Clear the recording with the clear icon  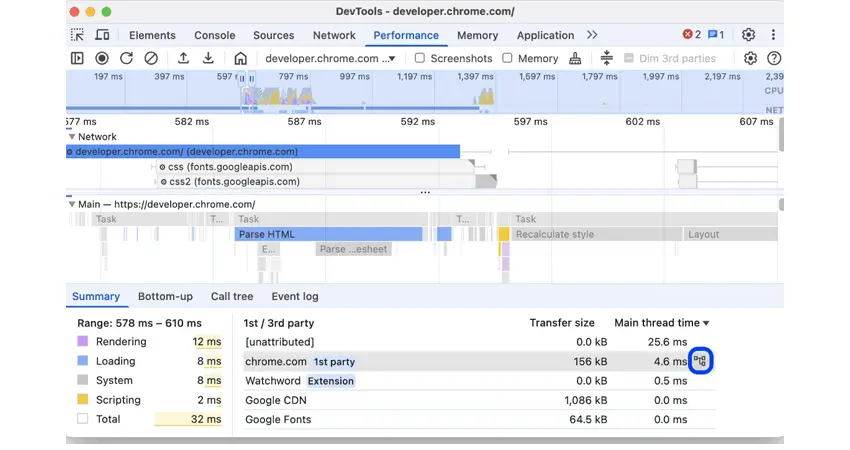click(151, 58)
